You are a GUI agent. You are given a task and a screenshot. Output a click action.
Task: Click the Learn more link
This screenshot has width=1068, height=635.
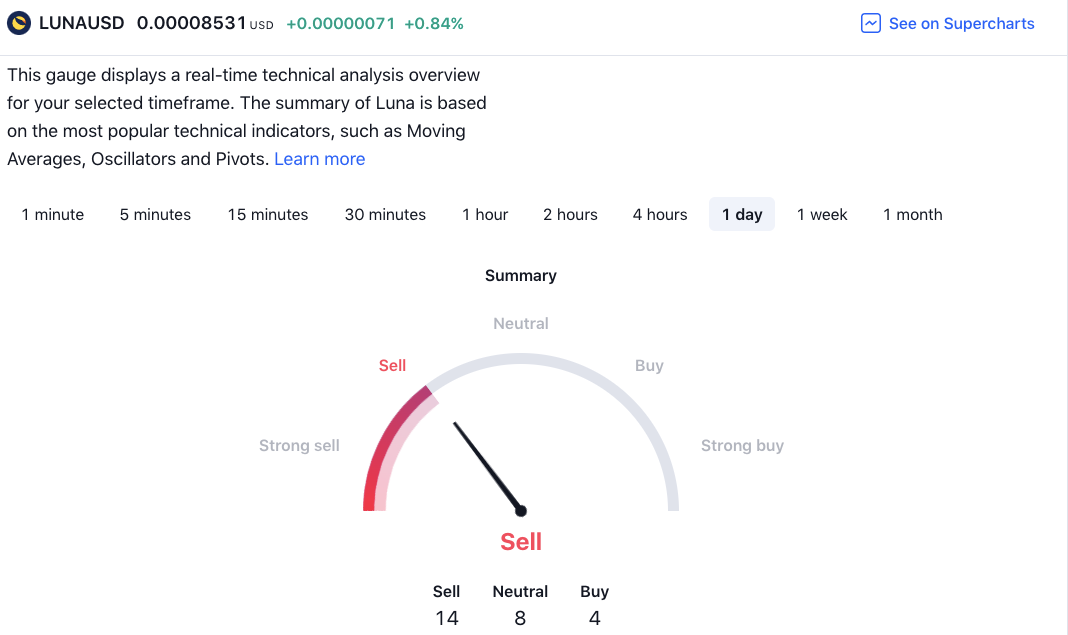click(x=319, y=159)
